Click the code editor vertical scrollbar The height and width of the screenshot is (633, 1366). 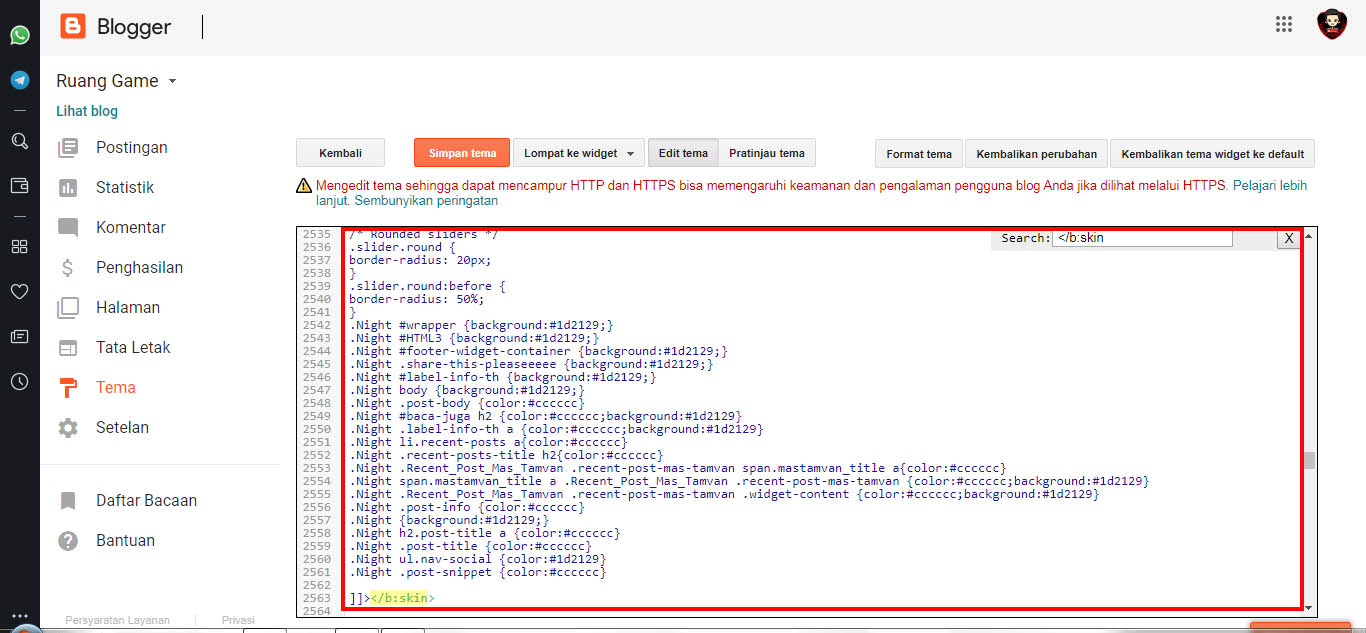1309,460
